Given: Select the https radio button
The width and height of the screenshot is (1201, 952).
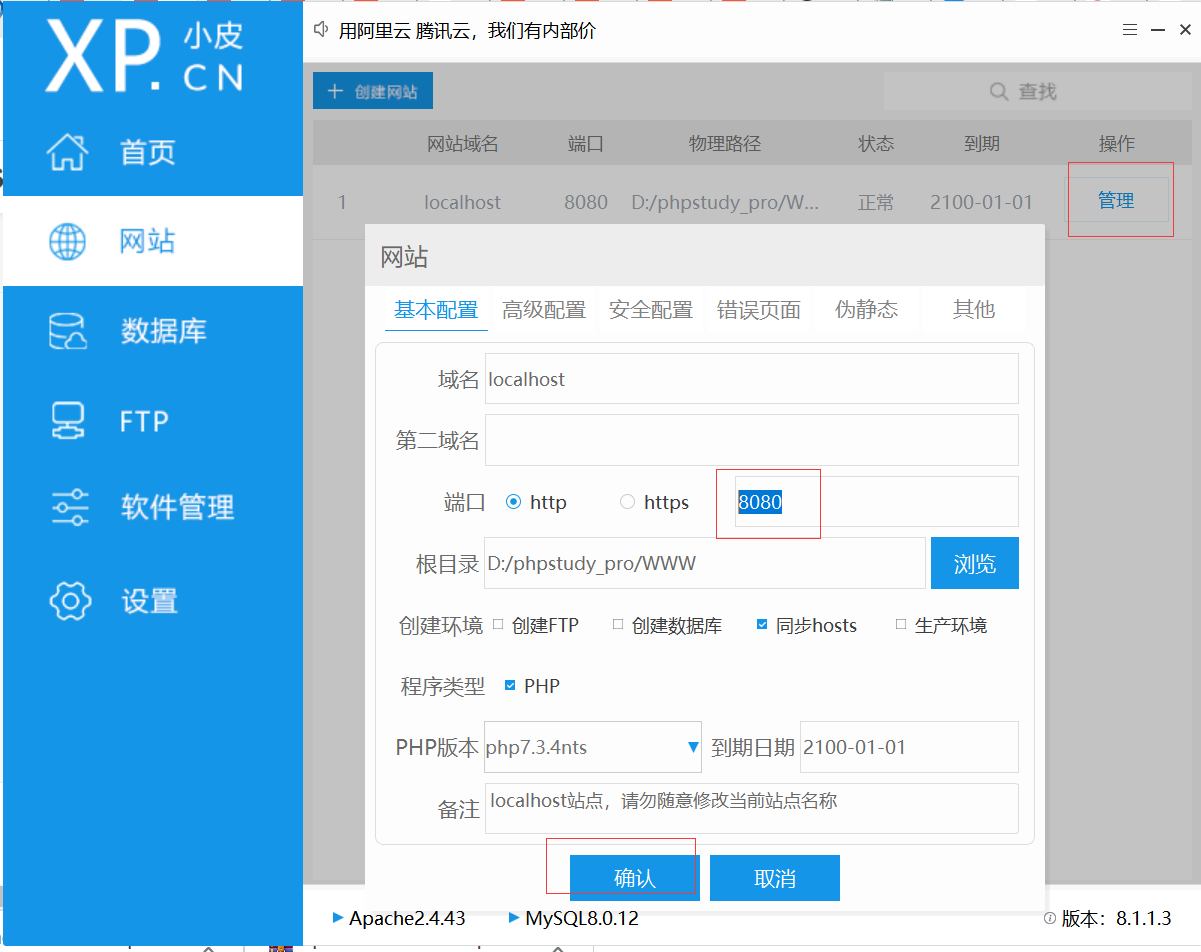Looking at the screenshot, I should click(627, 502).
